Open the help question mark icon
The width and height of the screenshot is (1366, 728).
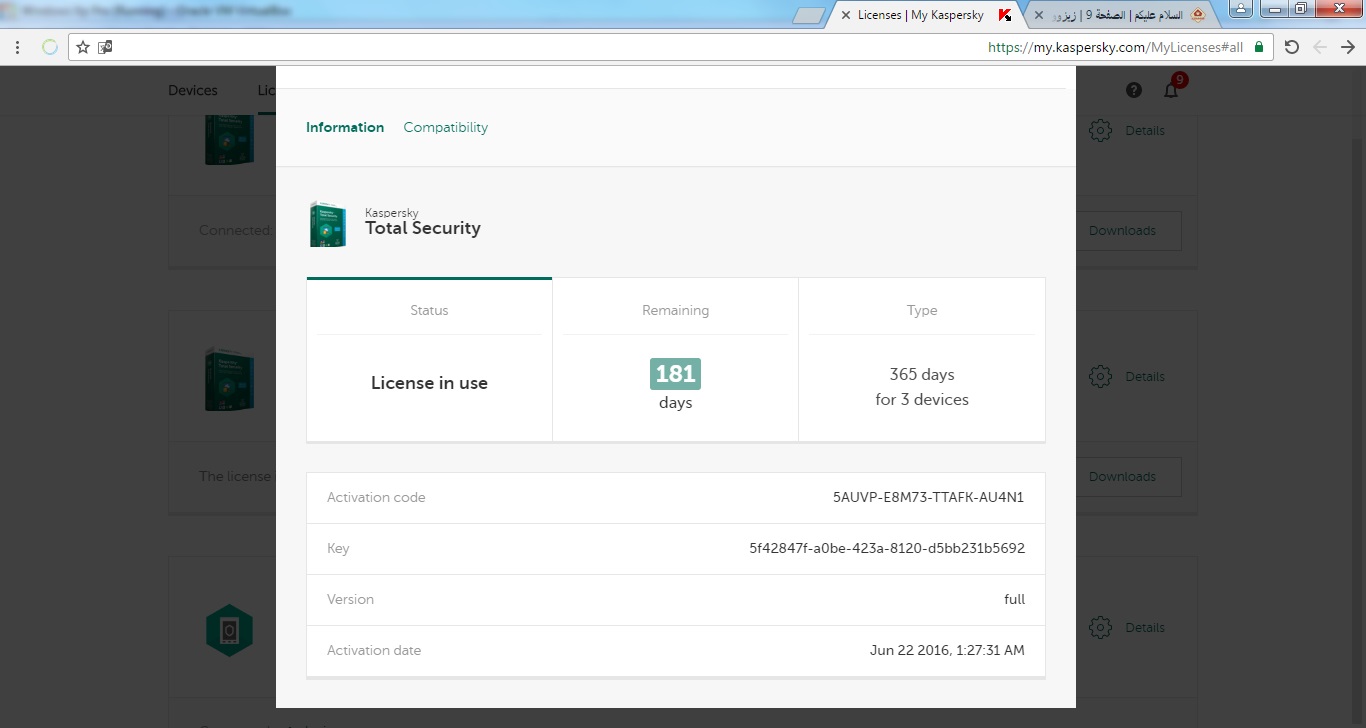1133,90
